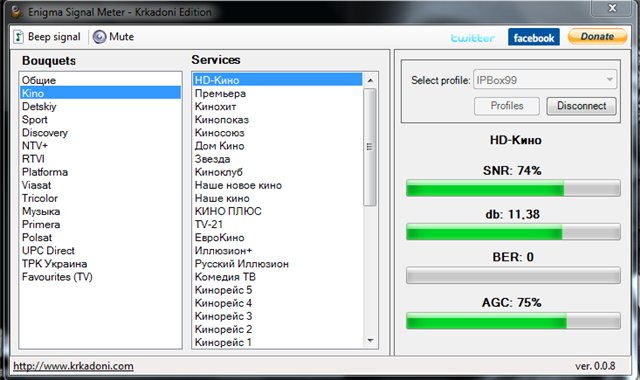Select the Иллюзион+ service

(x=278, y=250)
